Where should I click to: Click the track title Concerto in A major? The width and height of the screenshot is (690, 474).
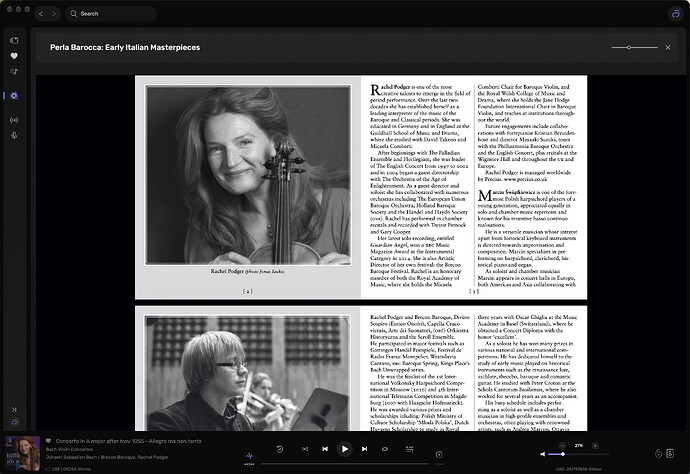click(x=128, y=441)
